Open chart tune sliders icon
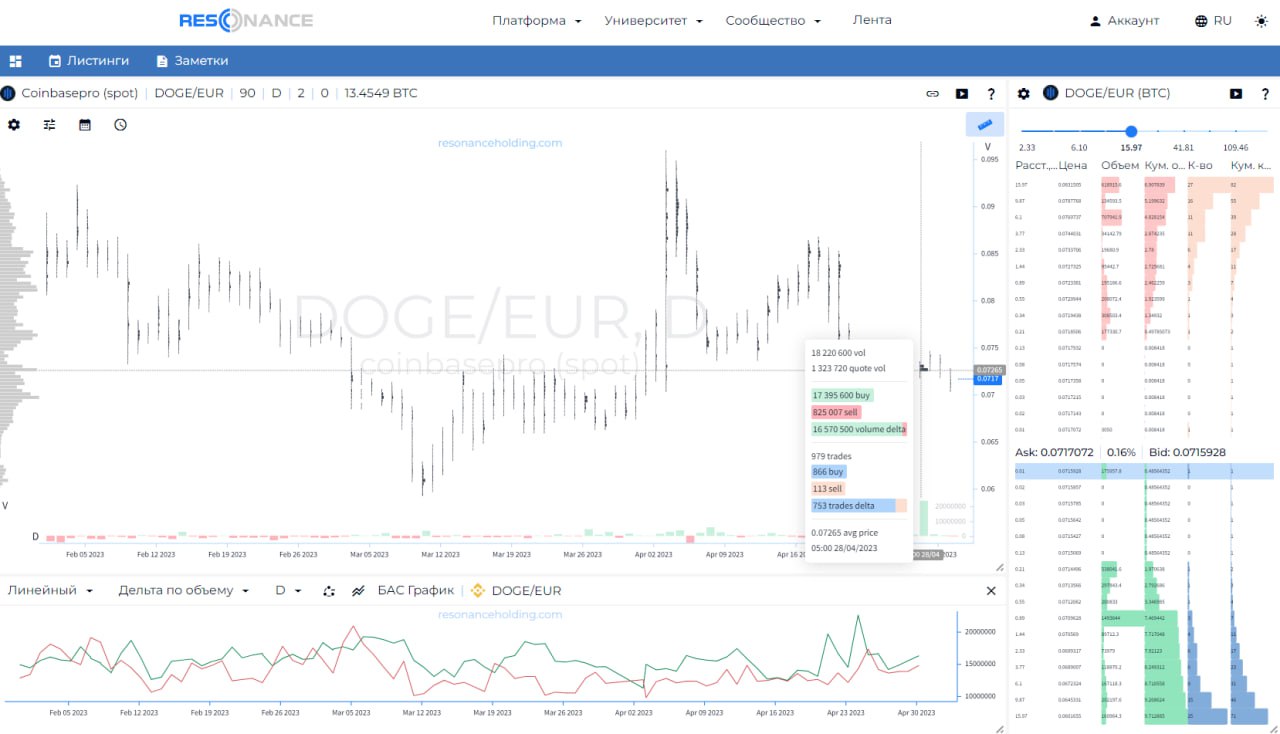 (x=49, y=125)
